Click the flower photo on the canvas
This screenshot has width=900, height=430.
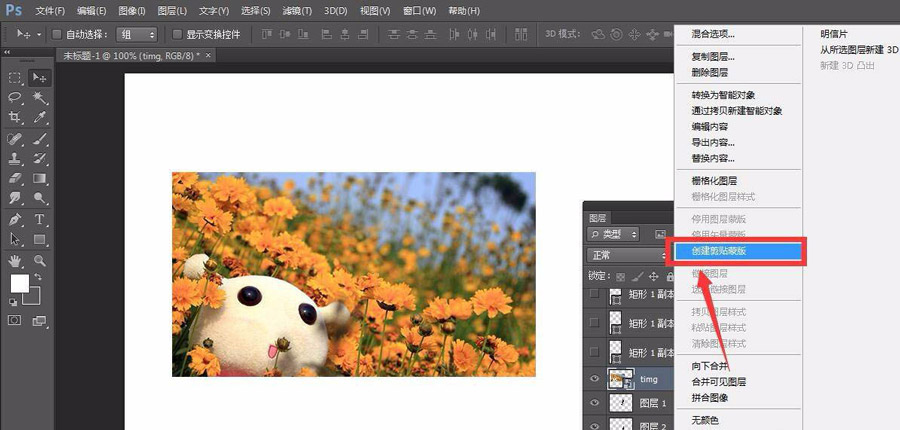point(354,274)
